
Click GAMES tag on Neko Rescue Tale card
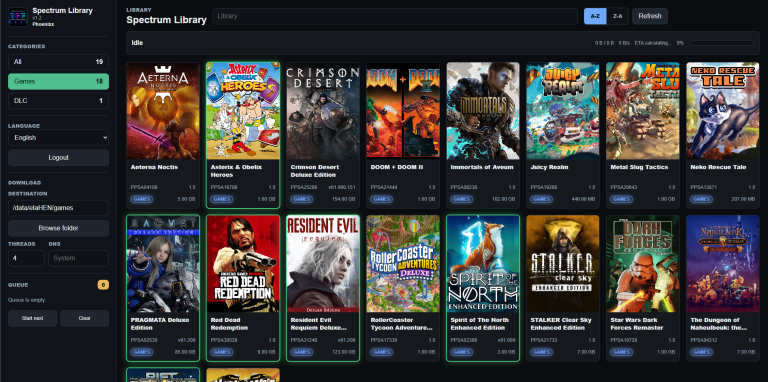(x=701, y=199)
